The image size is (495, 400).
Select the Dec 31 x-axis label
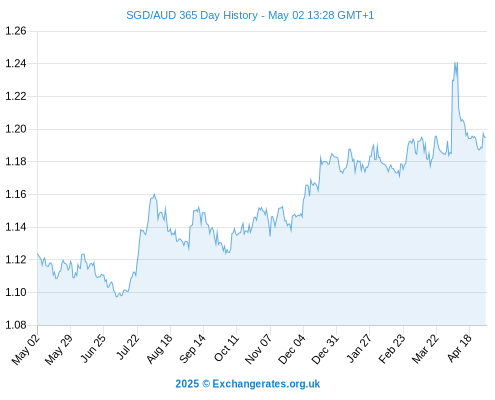pyautogui.click(x=325, y=349)
